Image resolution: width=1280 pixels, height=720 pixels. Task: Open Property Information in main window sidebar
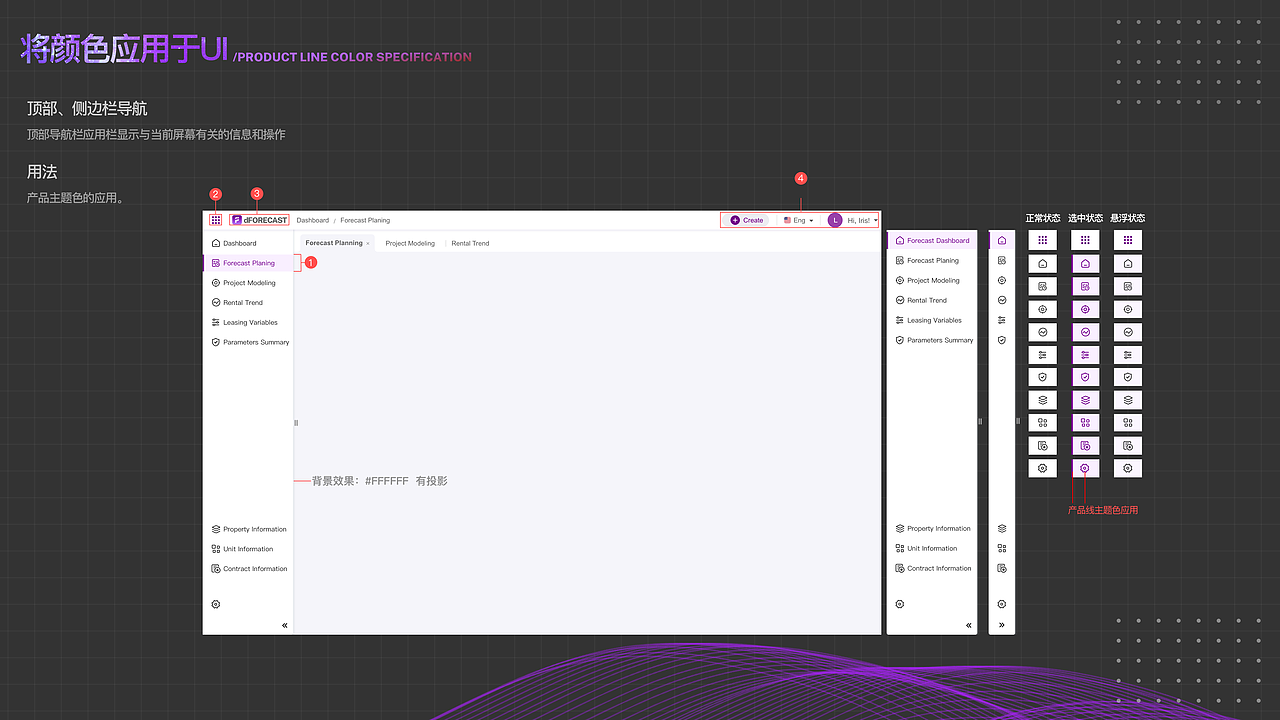coord(248,529)
